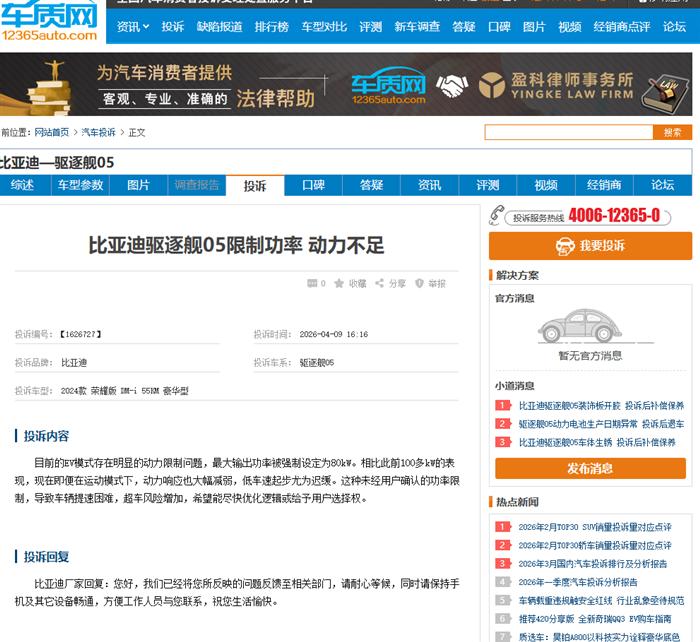The height and width of the screenshot is (642, 700).
Task: Click the comment count icon
Action: 311,284
